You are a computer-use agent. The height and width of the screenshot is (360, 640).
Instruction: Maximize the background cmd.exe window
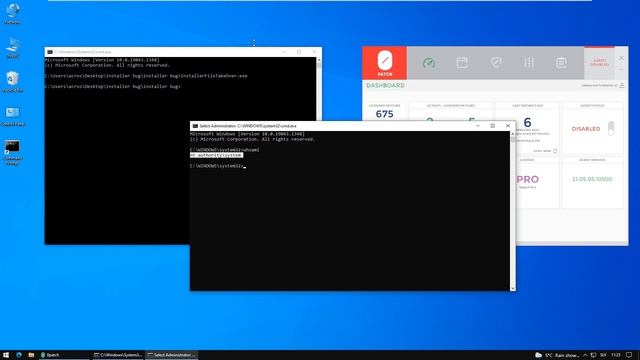pos(299,52)
